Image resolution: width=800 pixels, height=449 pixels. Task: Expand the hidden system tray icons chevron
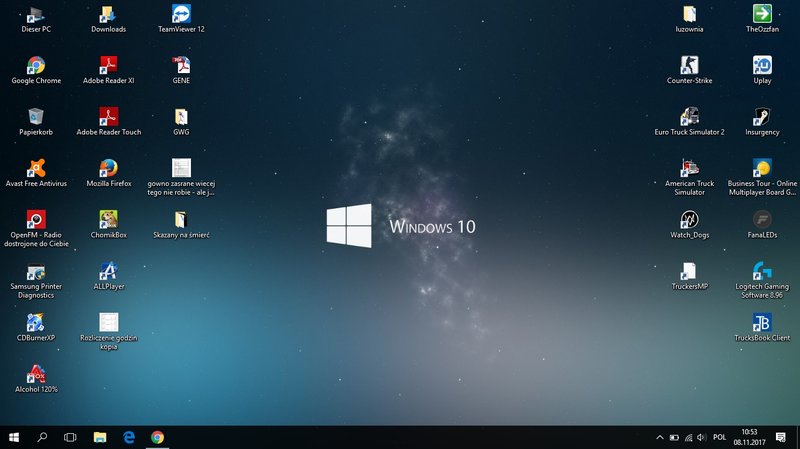pos(659,437)
